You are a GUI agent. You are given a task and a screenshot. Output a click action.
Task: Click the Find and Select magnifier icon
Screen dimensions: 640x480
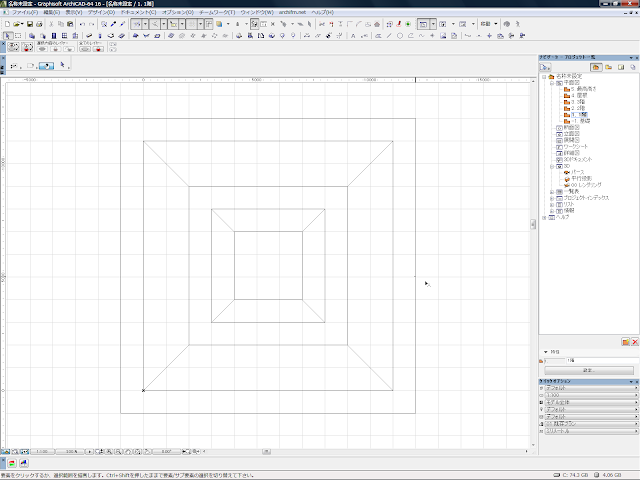(x=104, y=24)
